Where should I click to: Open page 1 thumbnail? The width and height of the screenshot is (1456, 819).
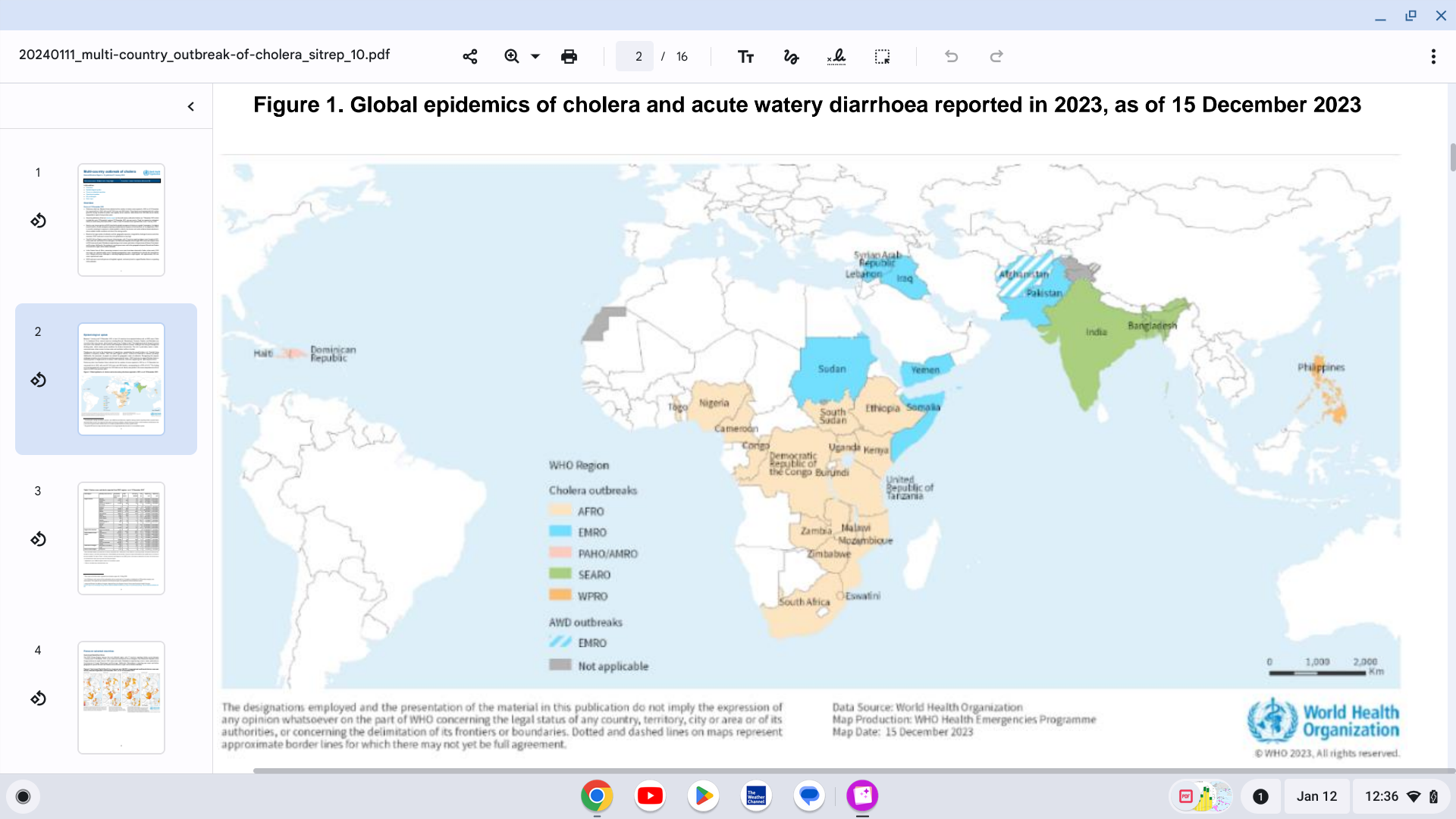click(121, 220)
